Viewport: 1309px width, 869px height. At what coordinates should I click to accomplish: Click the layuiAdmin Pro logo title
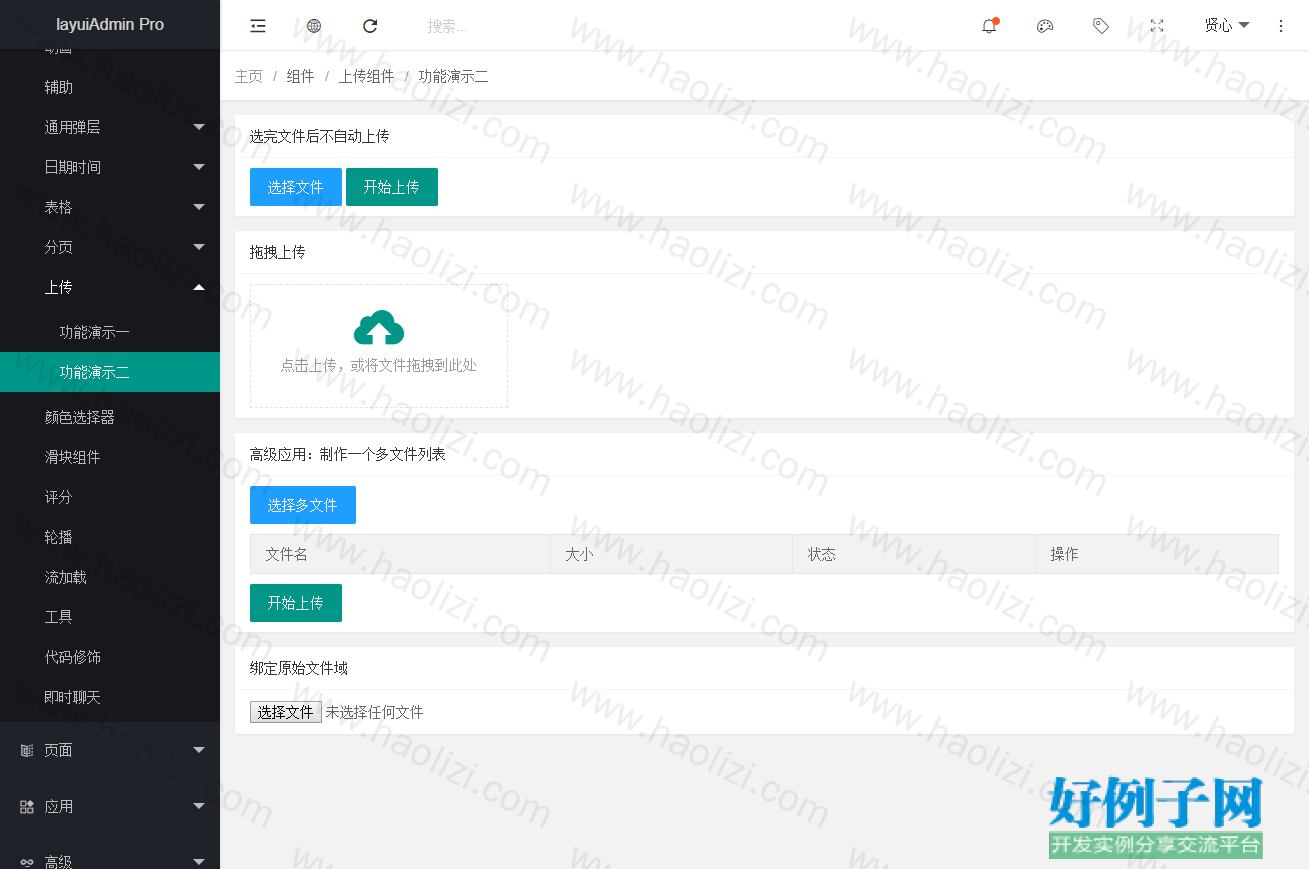pos(110,24)
